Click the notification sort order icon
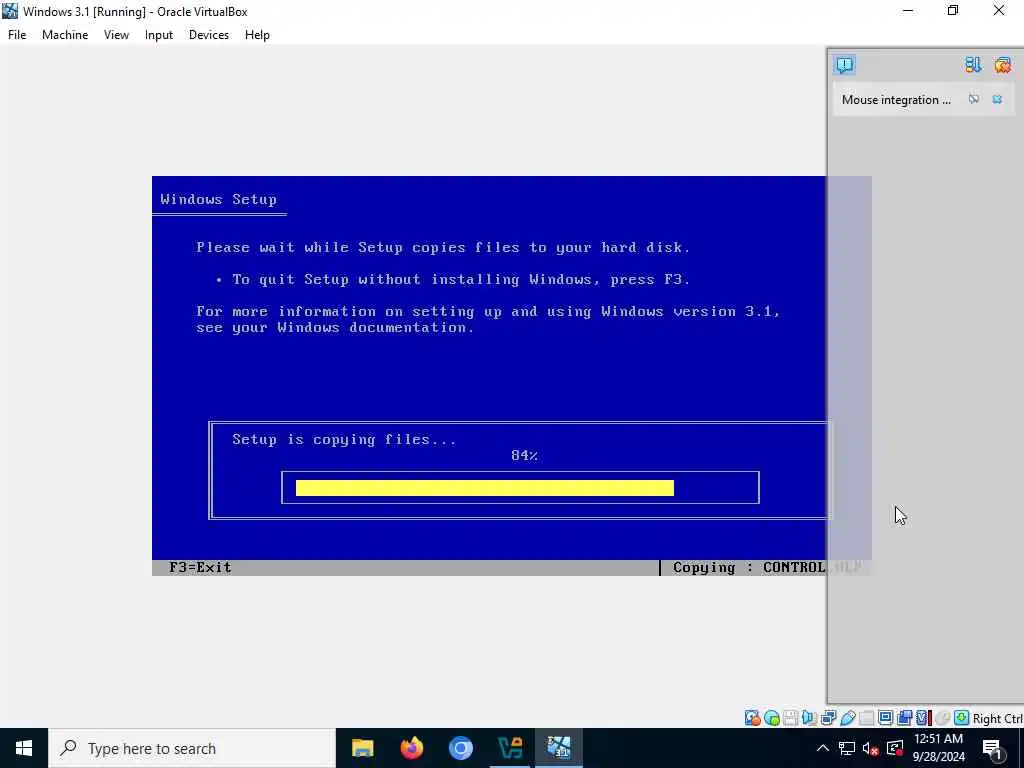Viewport: 1024px width, 768px height. point(973,65)
